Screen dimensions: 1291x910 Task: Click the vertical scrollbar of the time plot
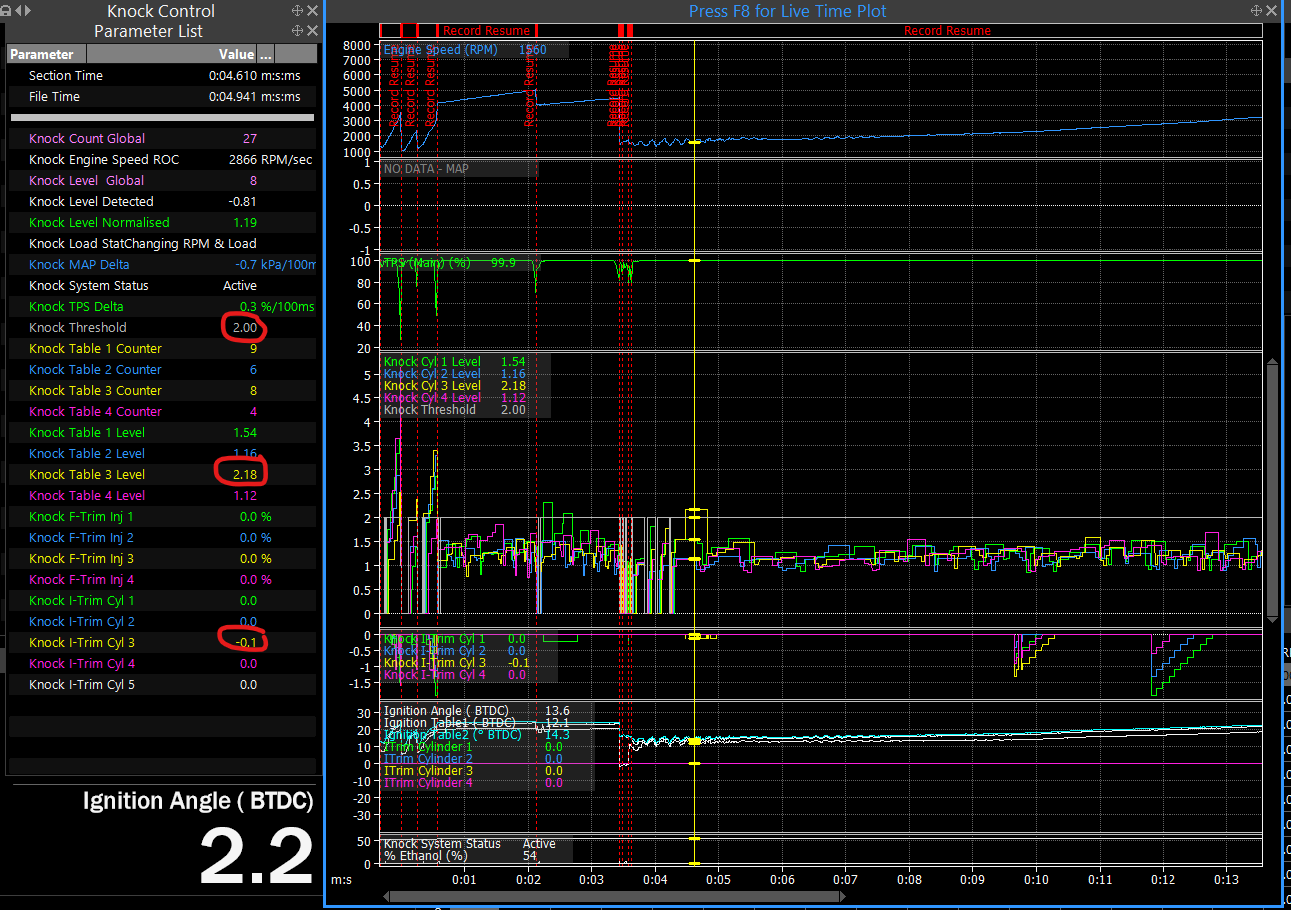pyautogui.click(x=1272, y=490)
